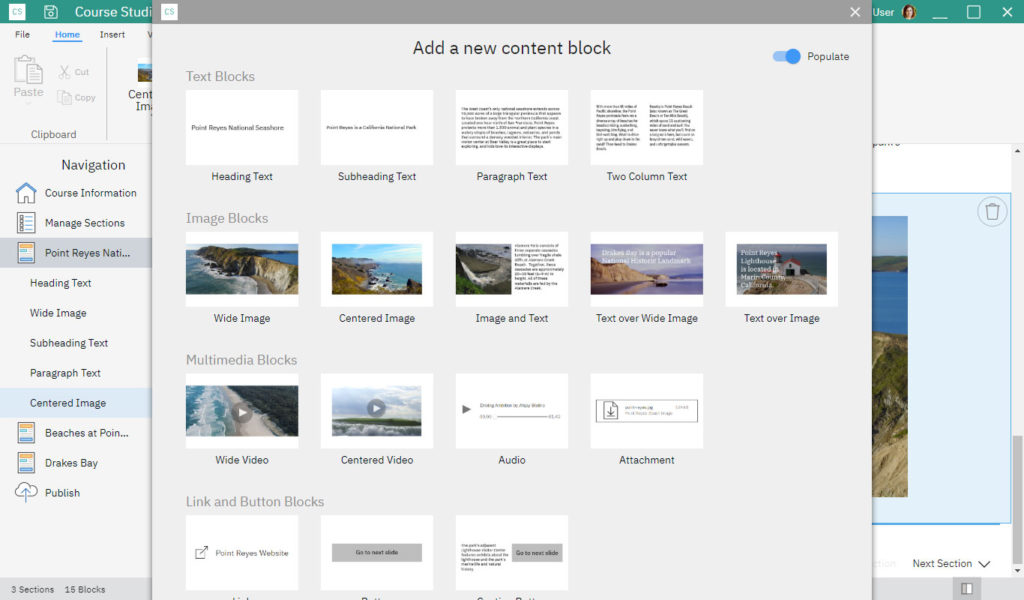Screen dimensions: 1024x600
Task: Expand the Next Section chevron
Action: tap(984, 564)
